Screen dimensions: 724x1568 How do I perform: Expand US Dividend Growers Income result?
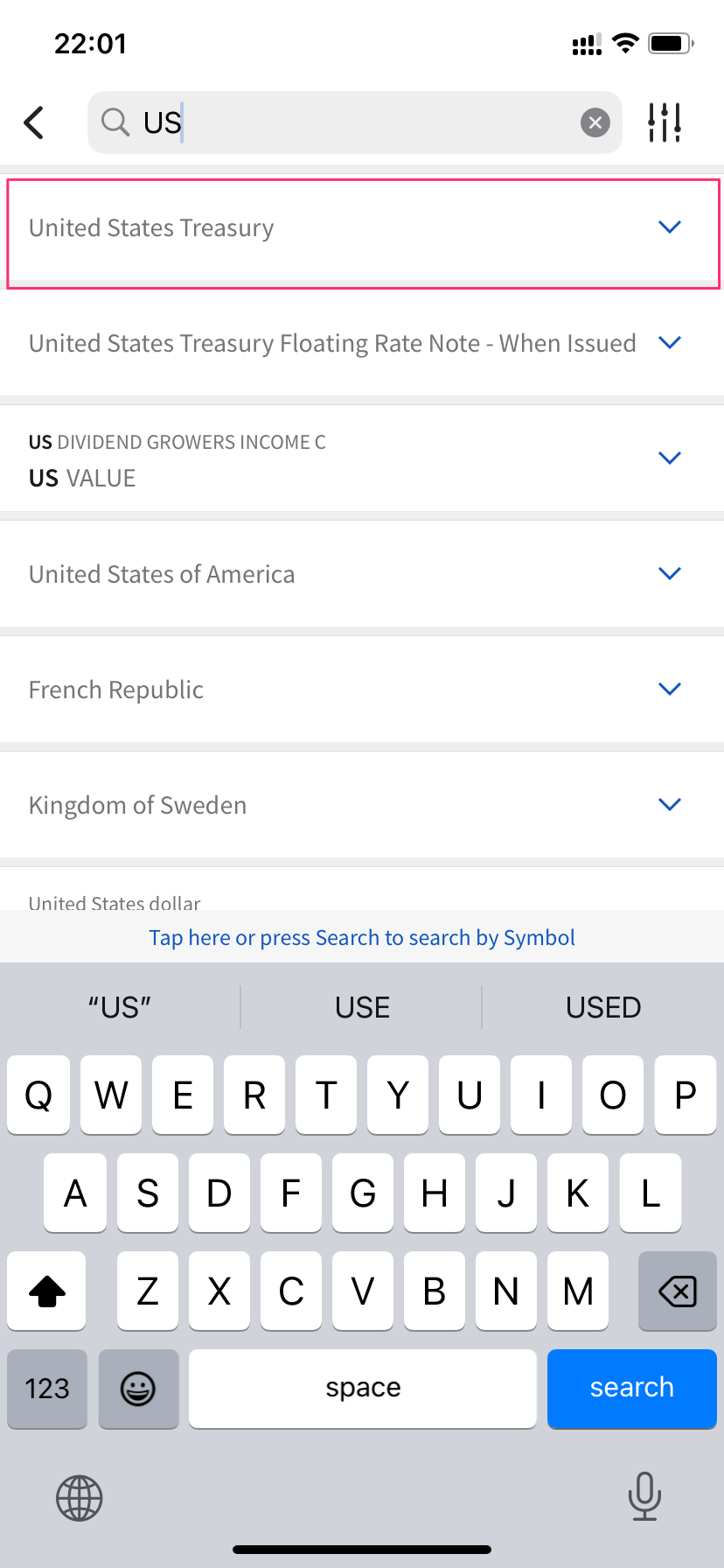click(x=670, y=458)
